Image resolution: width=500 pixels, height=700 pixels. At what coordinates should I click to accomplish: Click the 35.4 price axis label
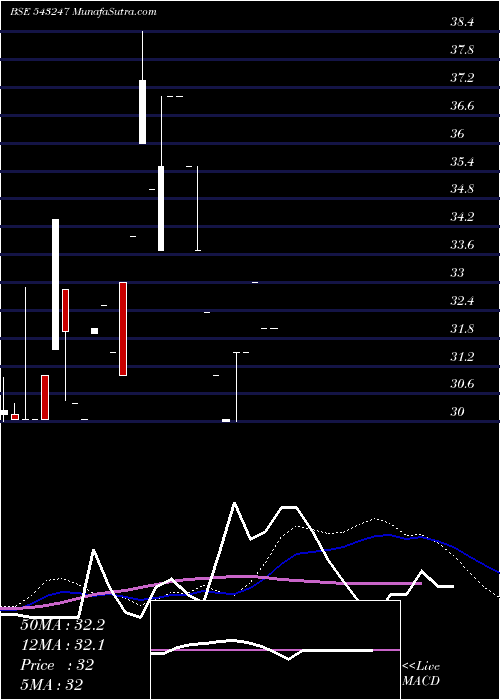click(x=462, y=162)
